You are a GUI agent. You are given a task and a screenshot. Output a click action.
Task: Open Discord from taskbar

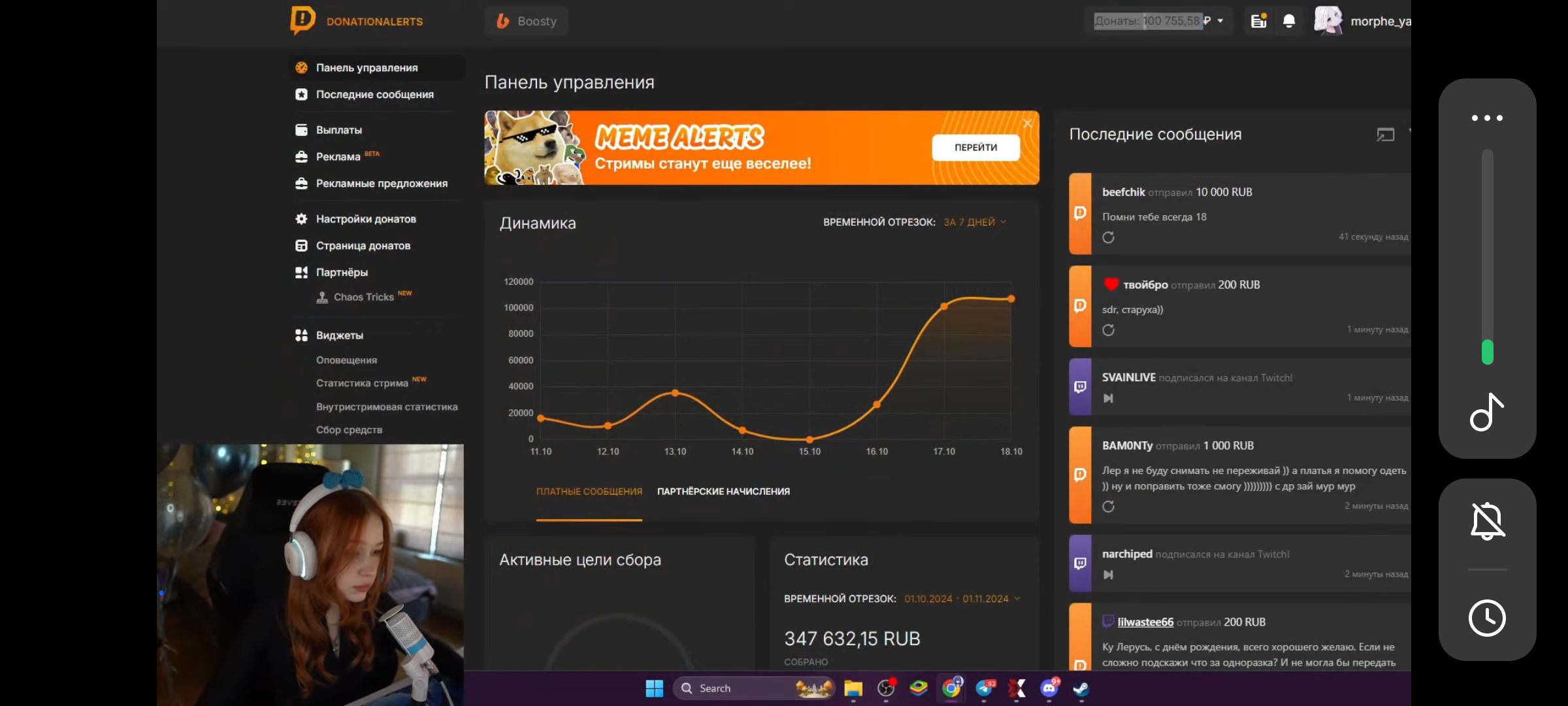pos(1050,688)
